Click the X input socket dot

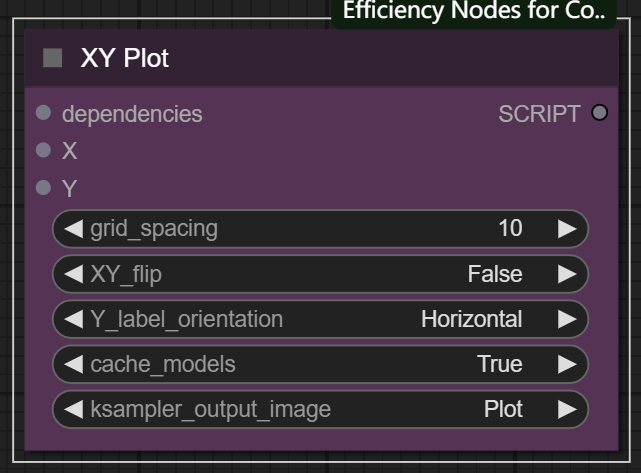pyautogui.click(x=43, y=151)
